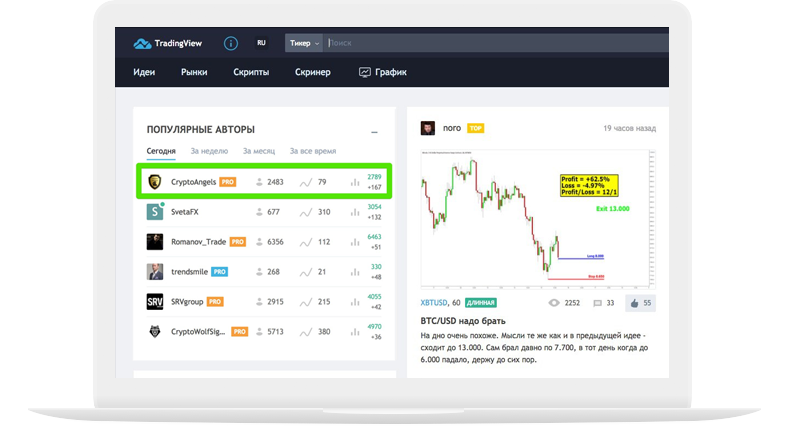Click CryptoAngels followers icon

click(259, 182)
